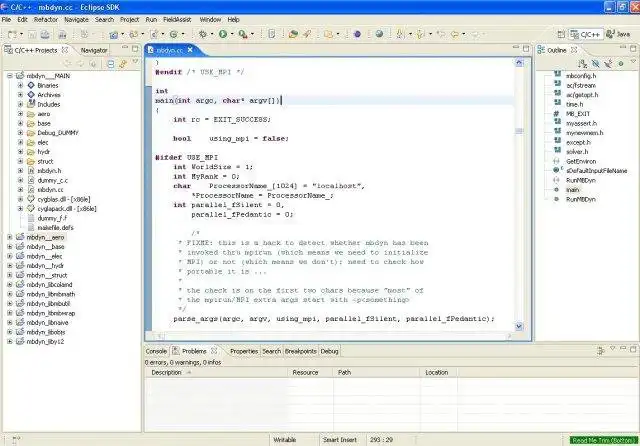Image resolution: width=640 pixels, height=446 pixels.
Task: Open the Run button dropdown arrow
Action: (232, 35)
